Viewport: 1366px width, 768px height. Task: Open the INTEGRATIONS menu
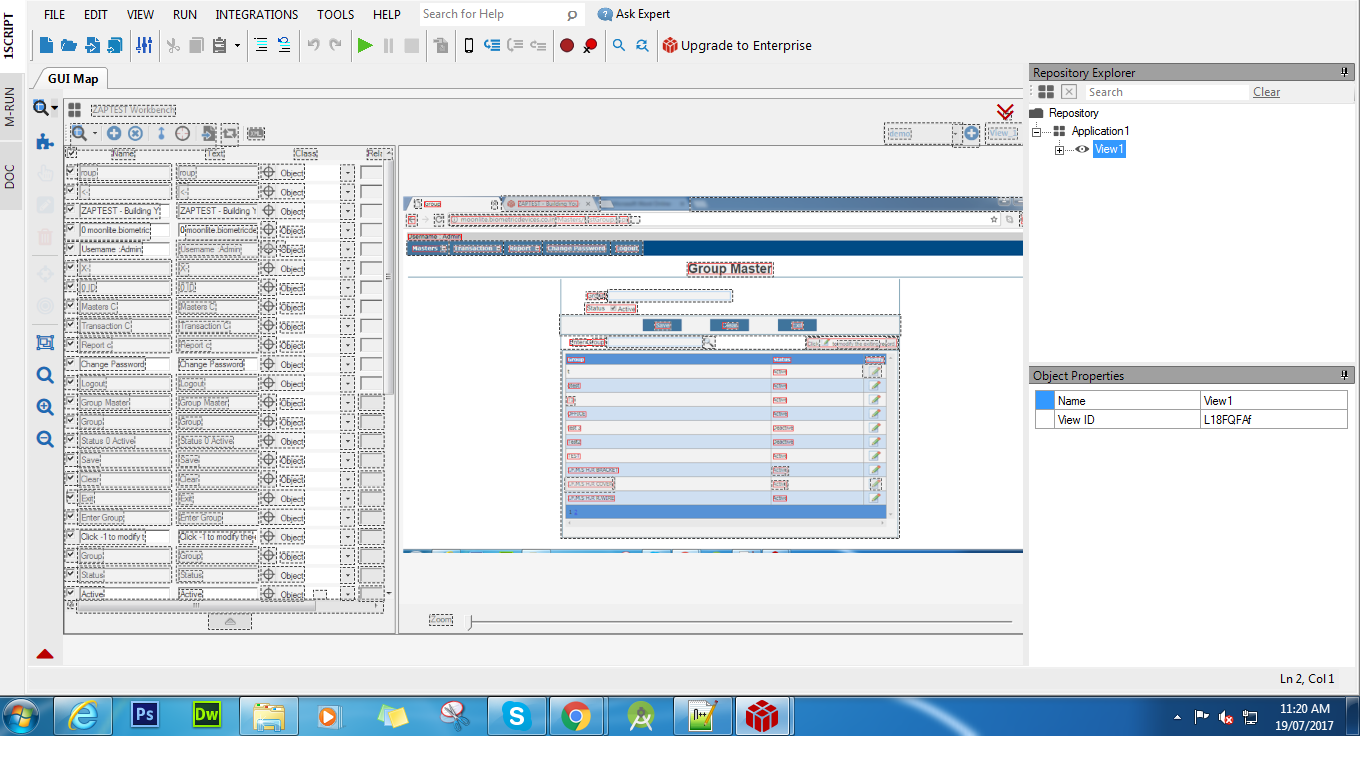point(257,14)
